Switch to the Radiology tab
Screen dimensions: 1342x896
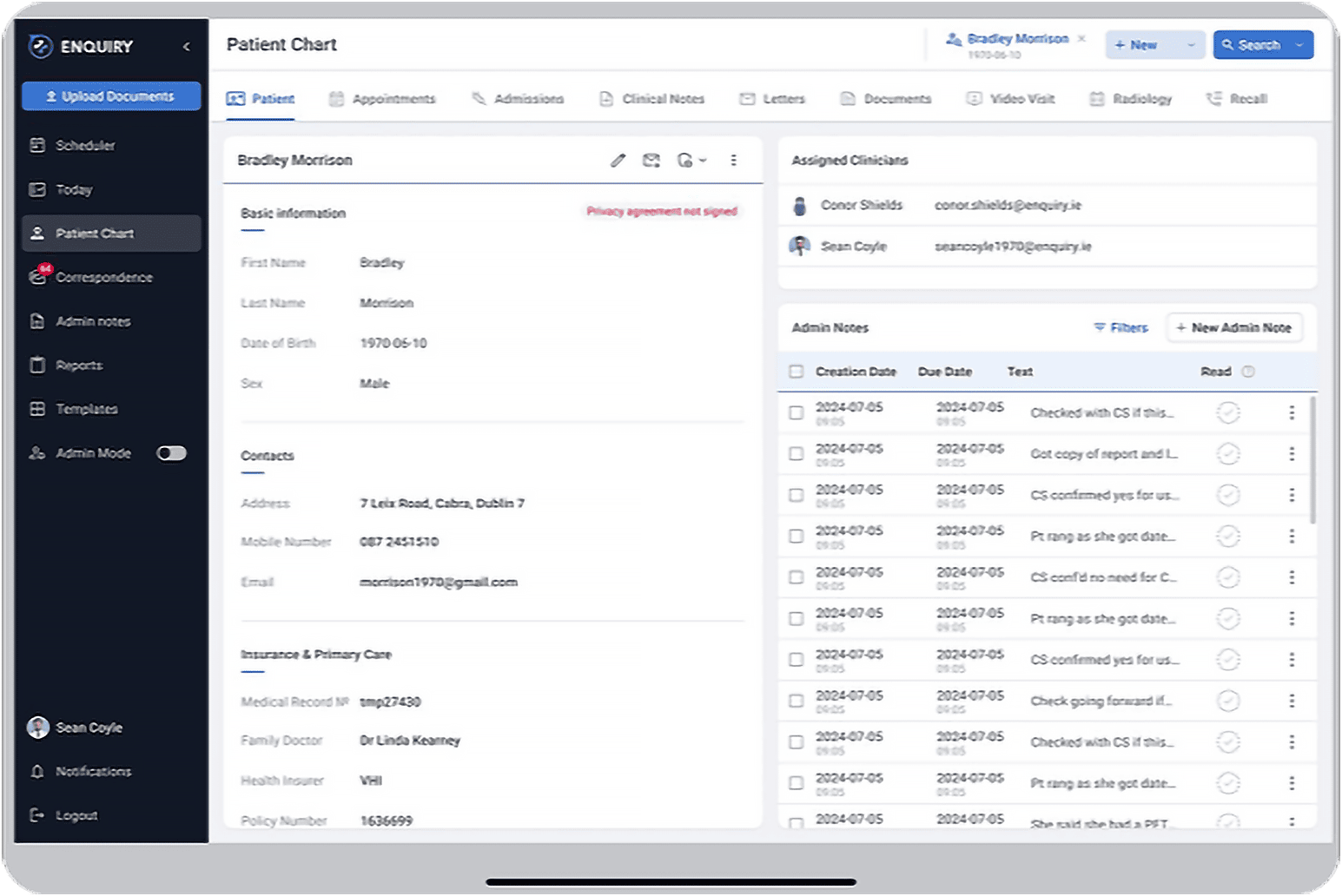pyautogui.click(x=1131, y=99)
